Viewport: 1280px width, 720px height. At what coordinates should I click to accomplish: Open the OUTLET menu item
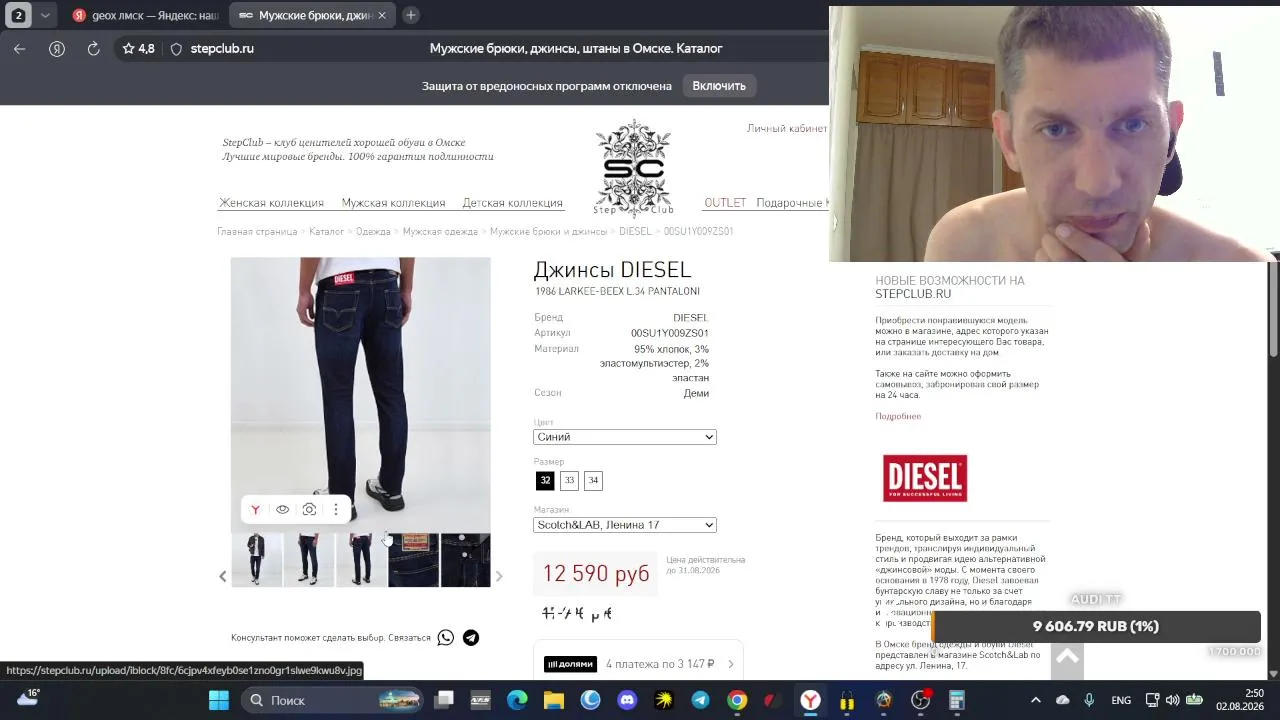pos(725,203)
